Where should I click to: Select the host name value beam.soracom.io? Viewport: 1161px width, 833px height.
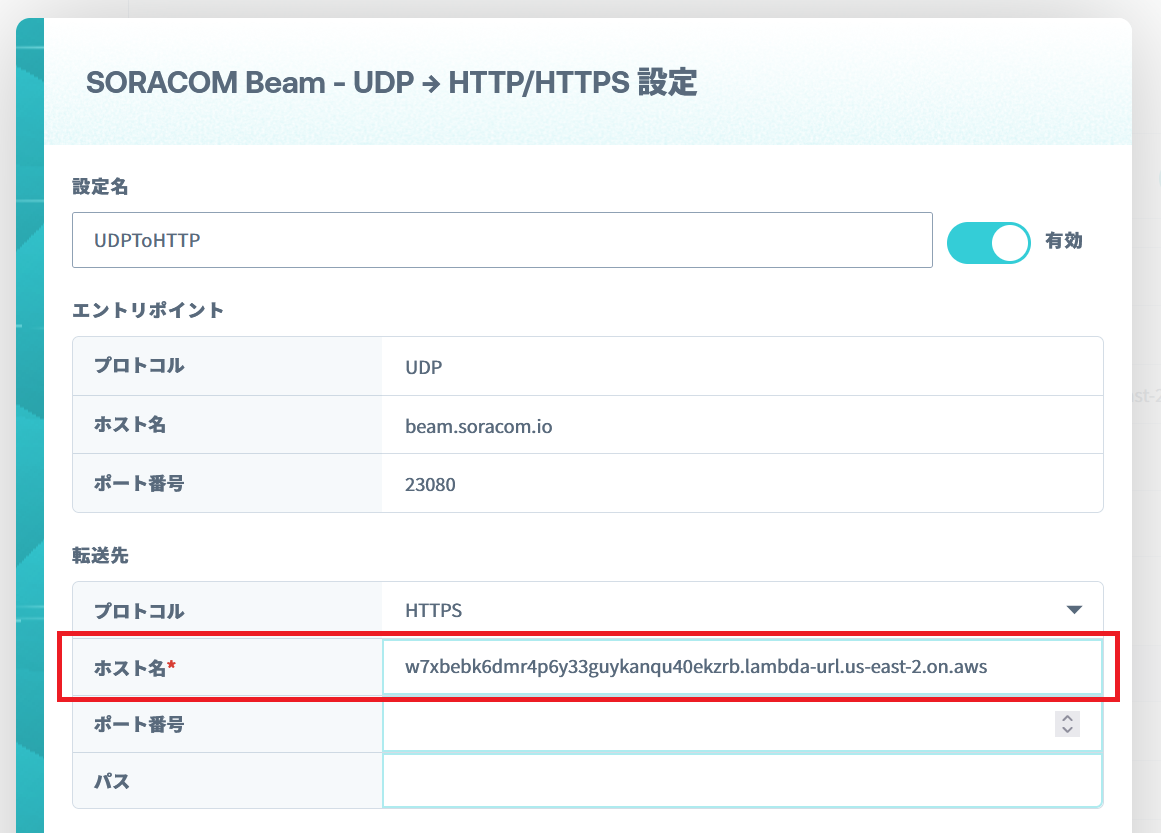point(478,426)
